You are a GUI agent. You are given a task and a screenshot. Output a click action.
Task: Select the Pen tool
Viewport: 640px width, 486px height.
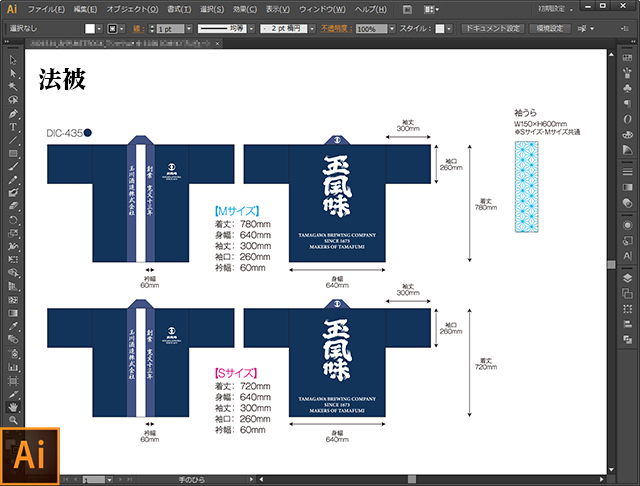pos(13,113)
